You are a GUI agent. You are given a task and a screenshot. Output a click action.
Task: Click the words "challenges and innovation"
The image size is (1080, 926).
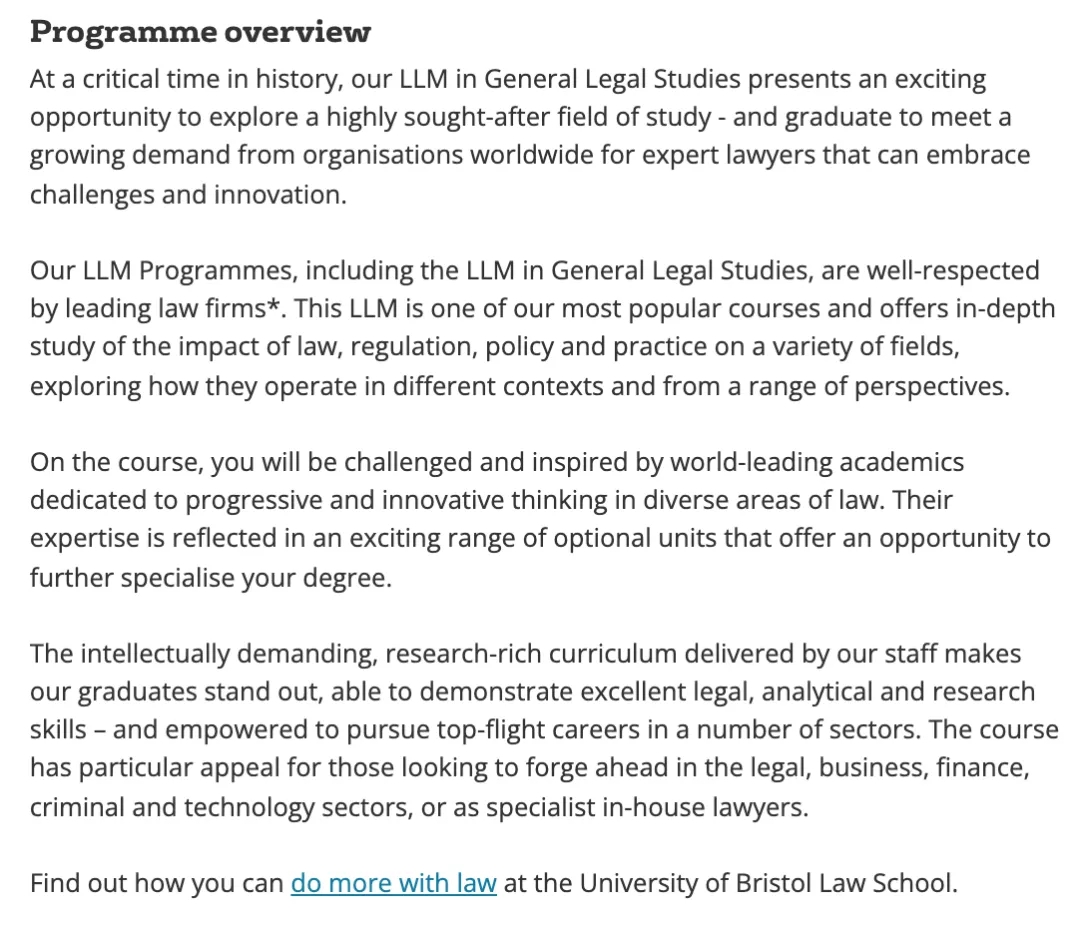coord(186,193)
